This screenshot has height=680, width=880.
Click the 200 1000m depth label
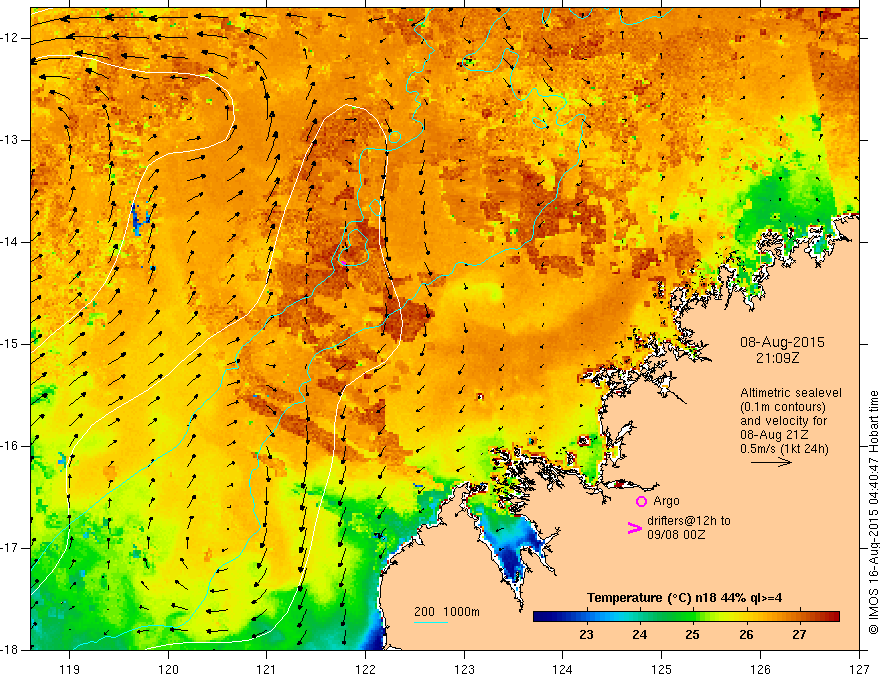[x=447, y=612]
